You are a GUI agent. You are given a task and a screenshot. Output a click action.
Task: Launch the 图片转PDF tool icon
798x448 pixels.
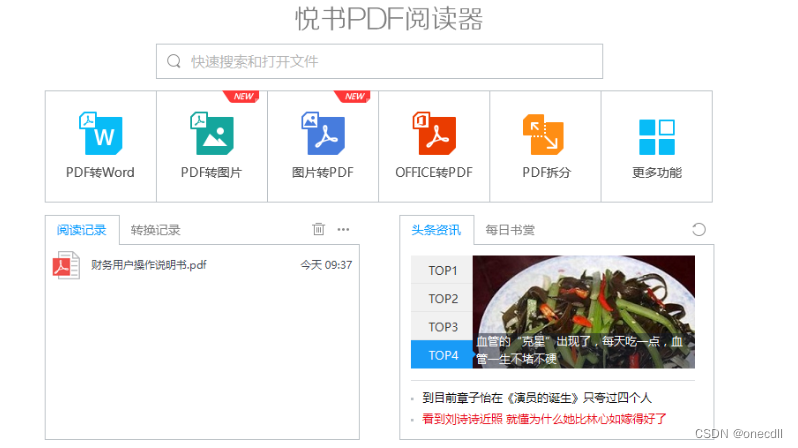click(323, 133)
